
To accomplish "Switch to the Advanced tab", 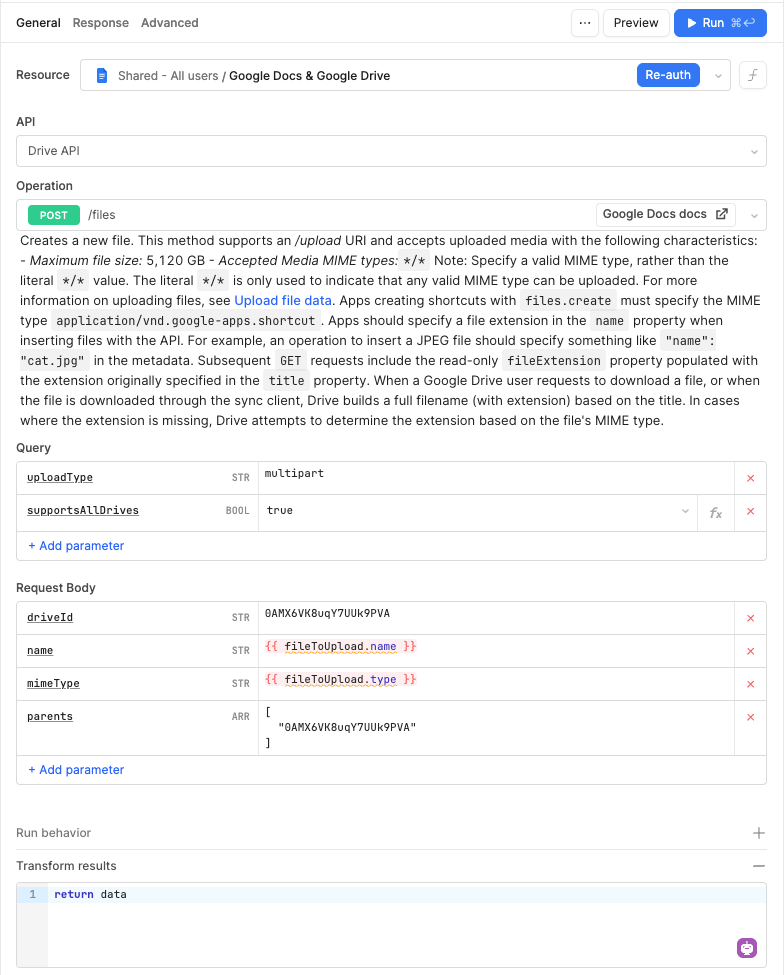I will [x=169, y=23].
